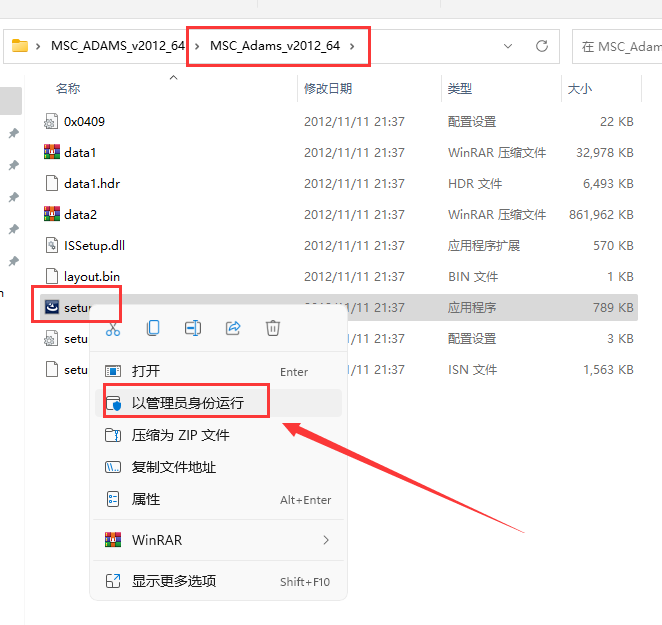This screenshot has height=625, width=662.
Task: Click the data1.hdr file icon
Action: (x=52, y=183)
